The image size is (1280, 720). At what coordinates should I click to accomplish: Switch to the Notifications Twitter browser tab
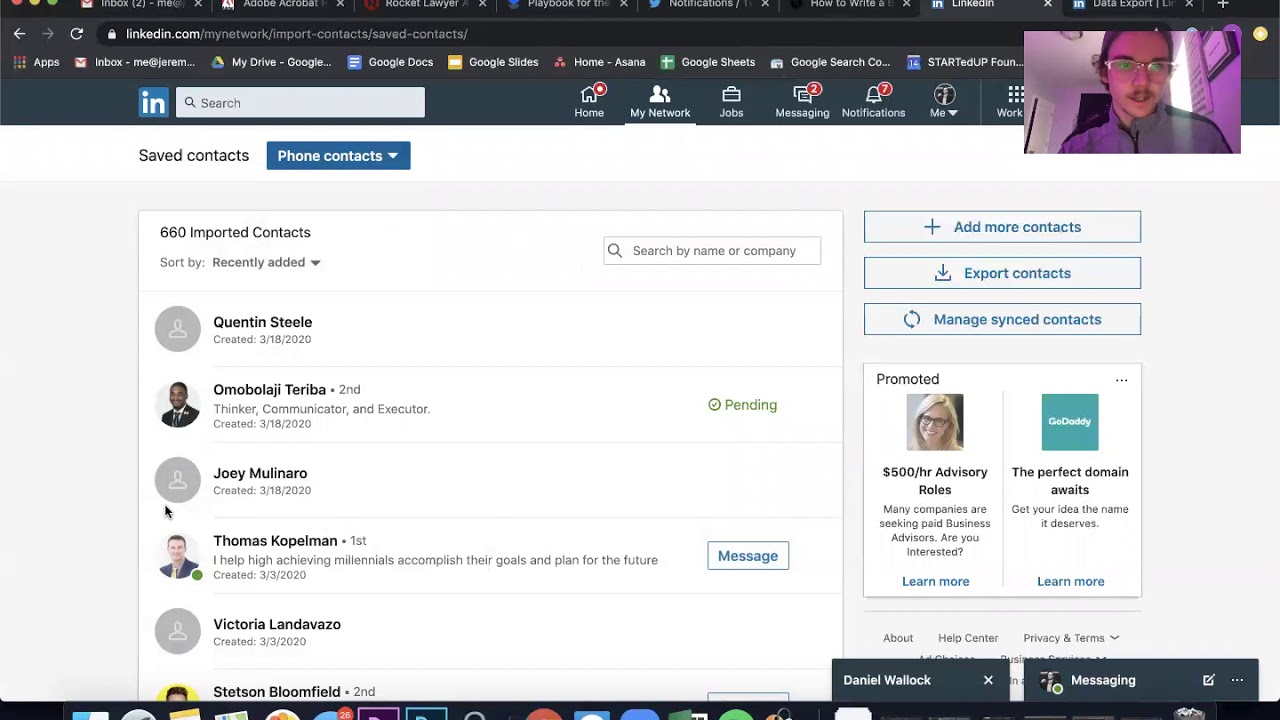(x=710, y=4)
